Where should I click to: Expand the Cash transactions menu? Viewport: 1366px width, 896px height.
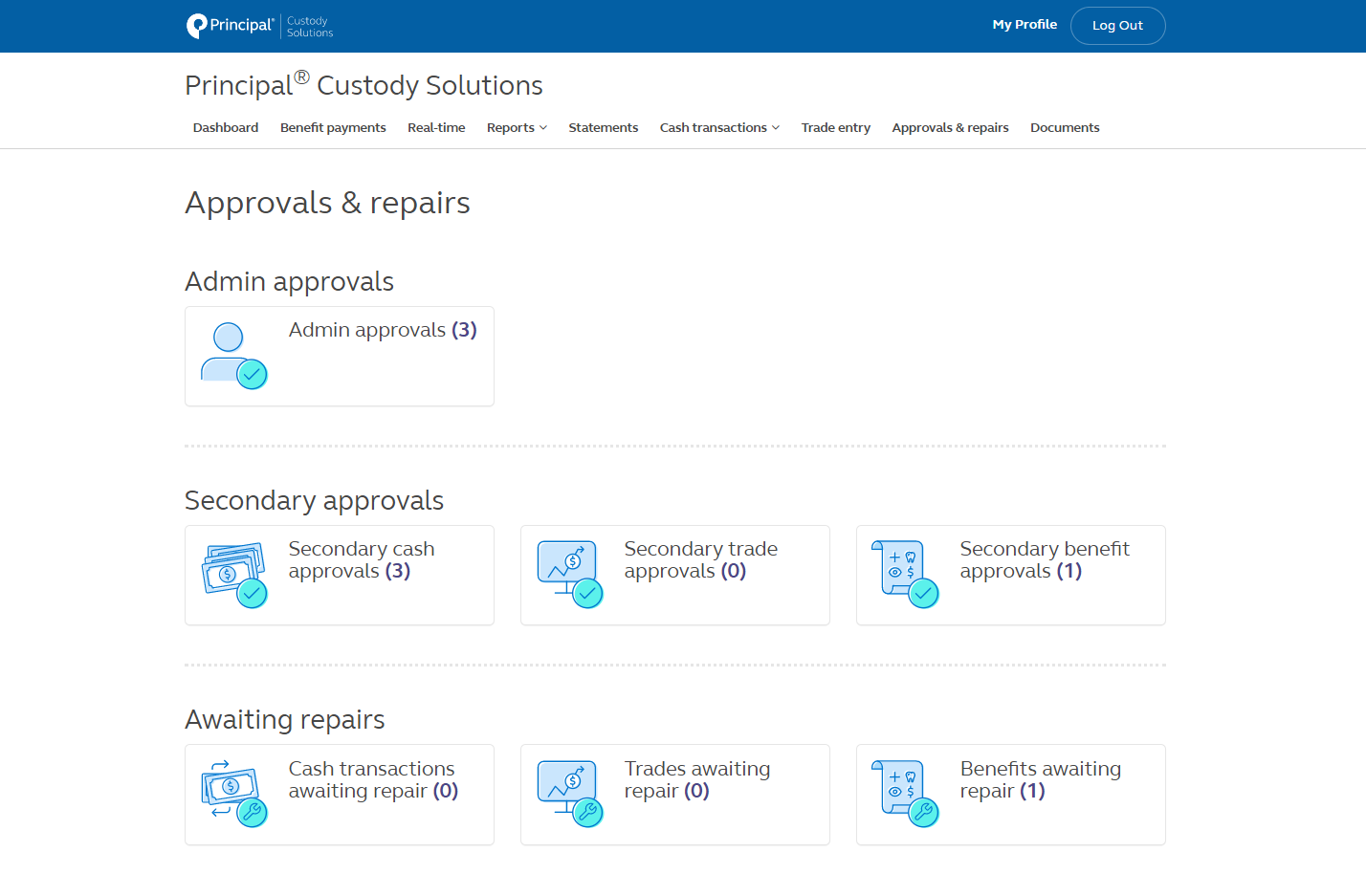(718, 127)
